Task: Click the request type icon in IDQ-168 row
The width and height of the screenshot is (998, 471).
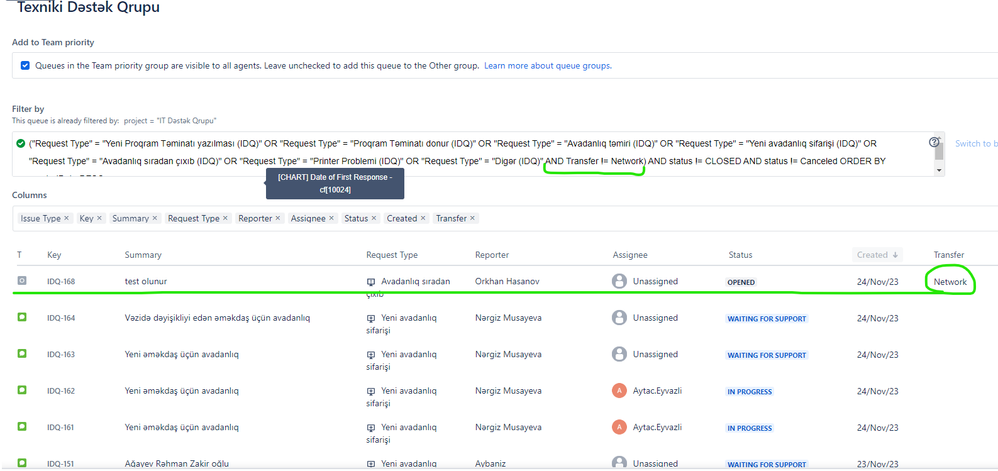Action: pyautogui.click(x=371, y=281)
